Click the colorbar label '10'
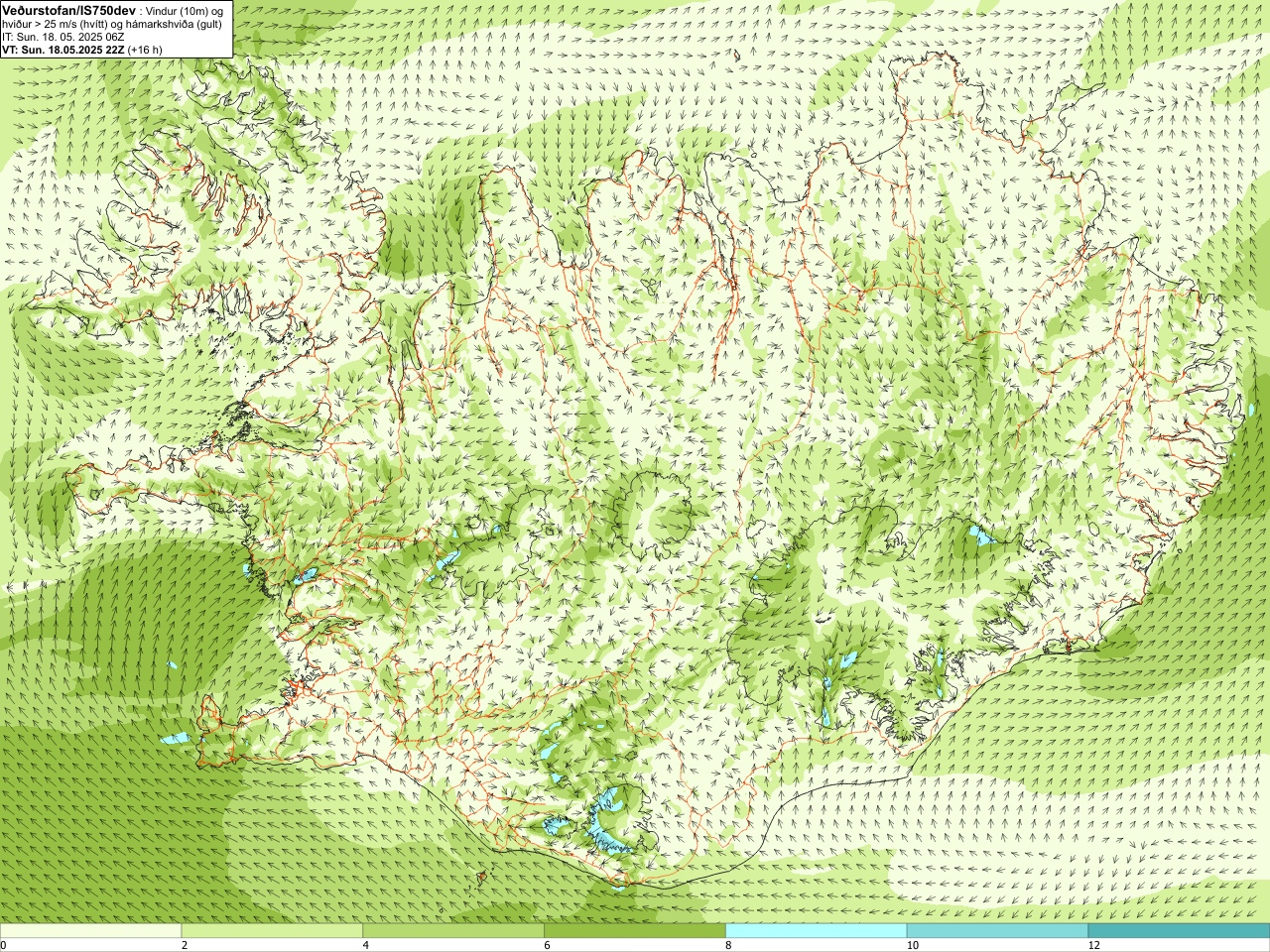This screenshot has width=1270, height=952. [x=912, y=945]
